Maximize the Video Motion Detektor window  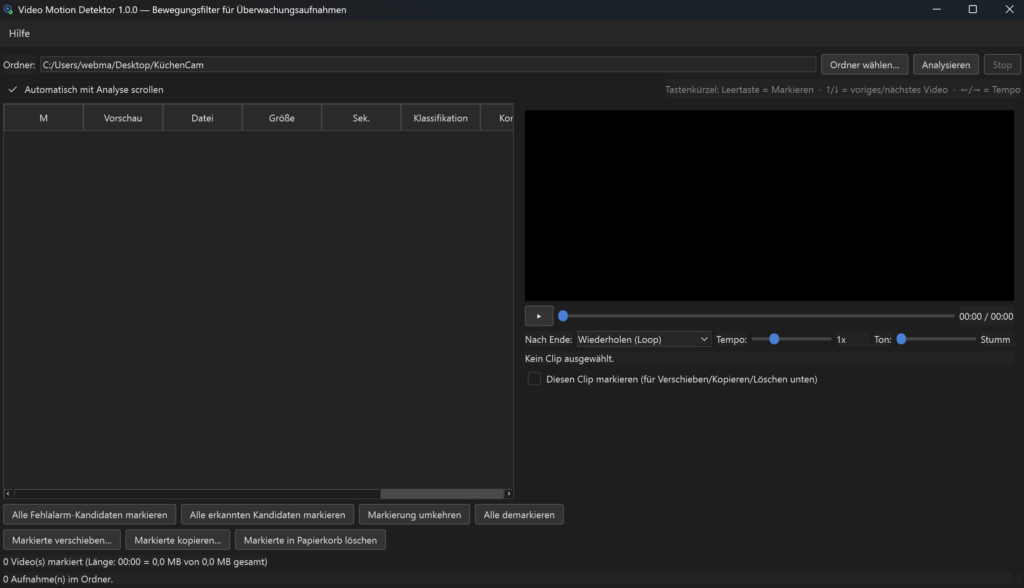point(972,10)
